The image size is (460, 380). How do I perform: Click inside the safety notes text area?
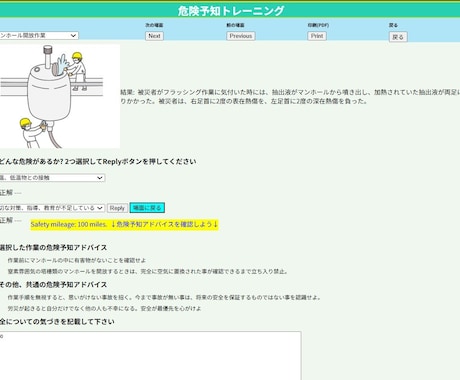[x=150, y=355]
